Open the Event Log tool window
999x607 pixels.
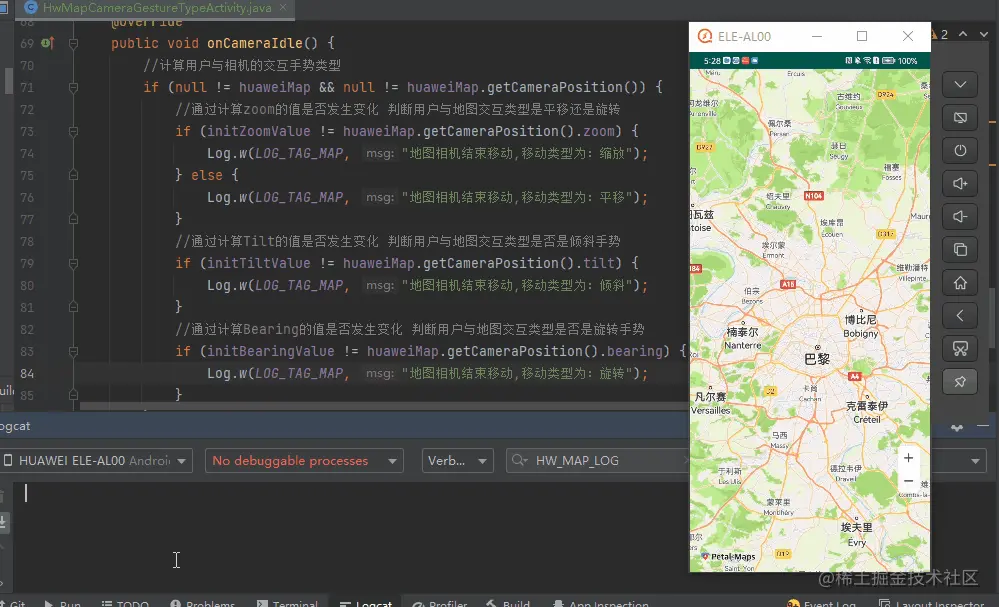coord(822,603)
